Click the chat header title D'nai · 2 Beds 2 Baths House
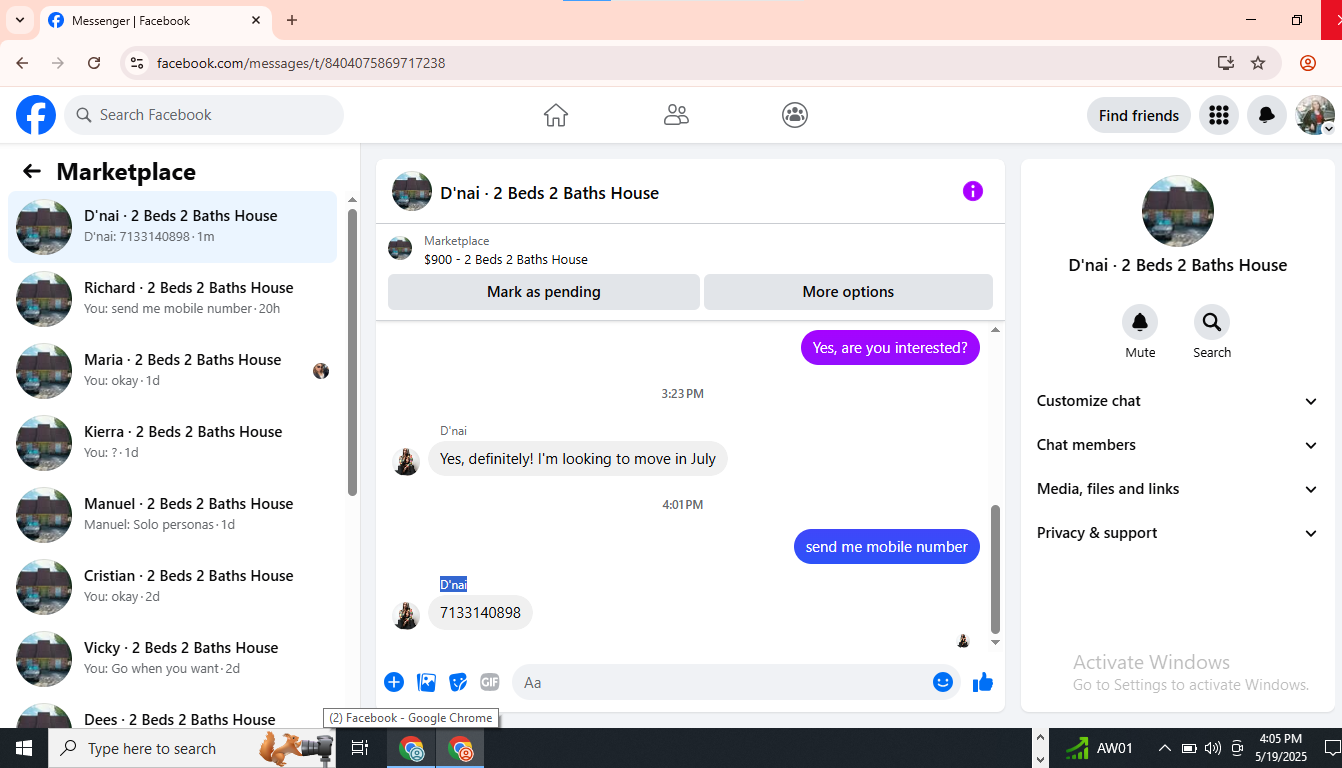This screenshot has height=768, width=1342. tap(549, 193)
